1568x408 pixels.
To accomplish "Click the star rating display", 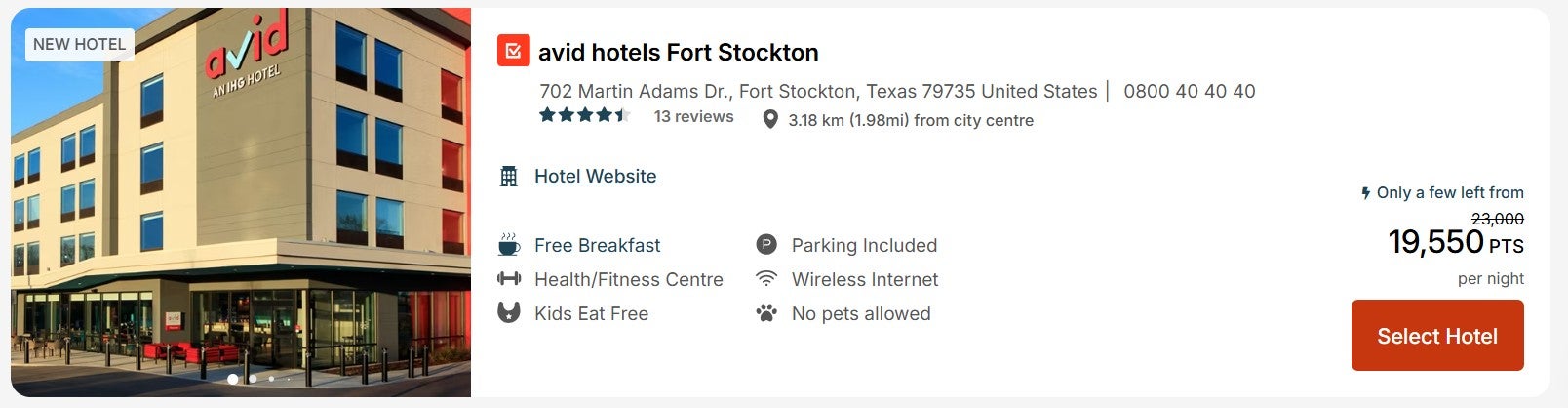I will pyautogui.click(x=584, y=116).
